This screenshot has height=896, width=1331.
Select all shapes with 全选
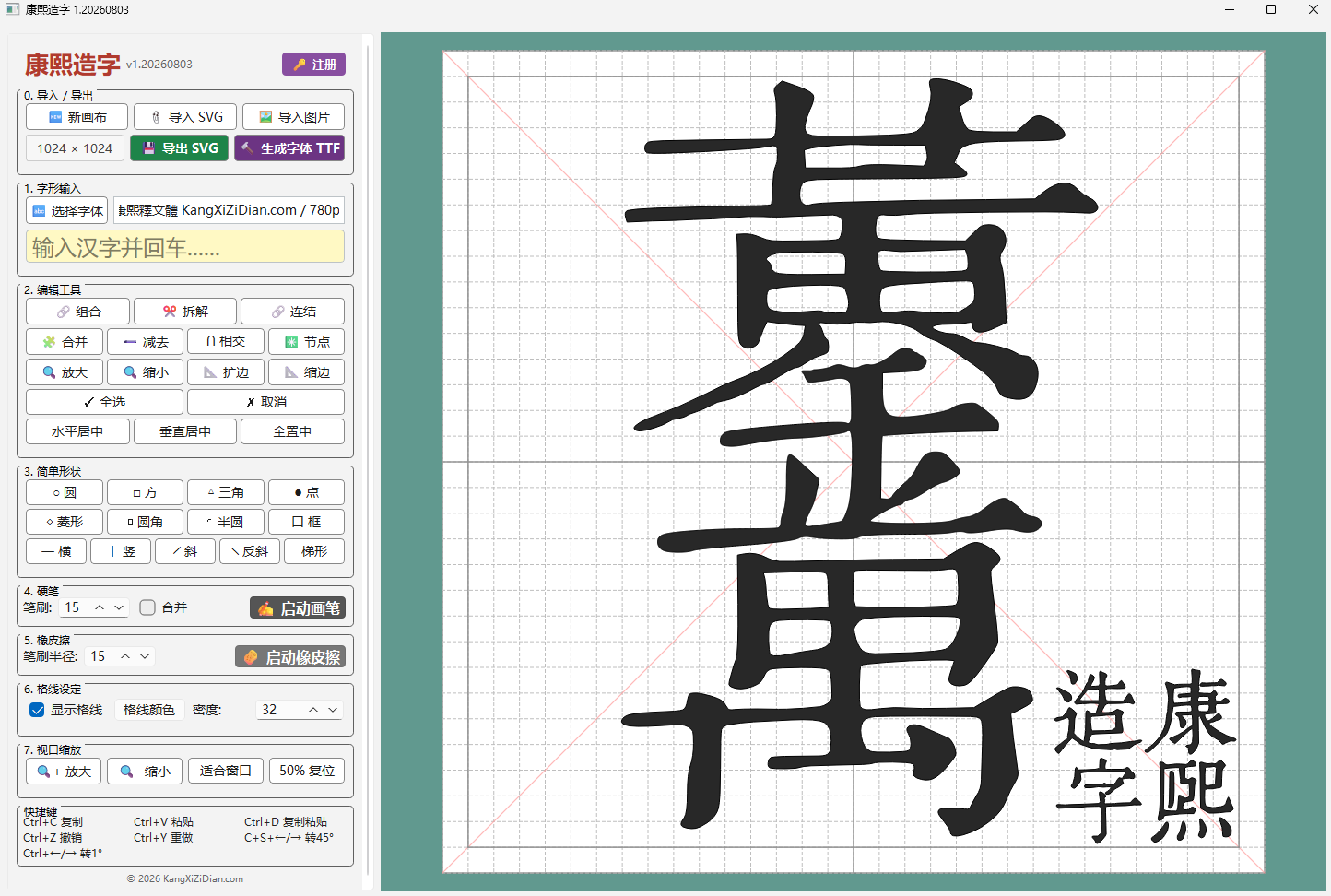[x=104, y=402]
